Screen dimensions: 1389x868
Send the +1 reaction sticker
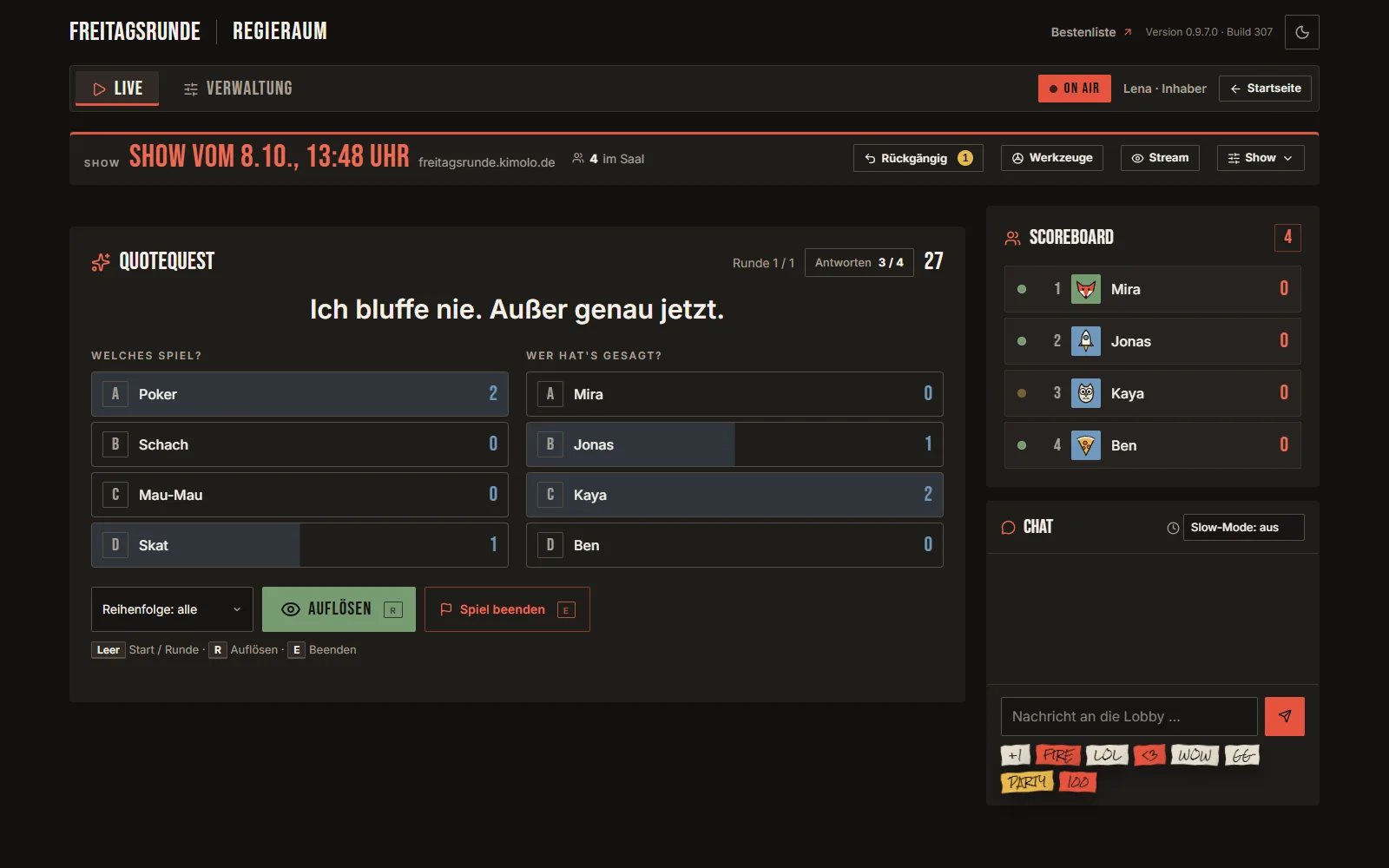pyautogui.click(x=1015, y=755)
